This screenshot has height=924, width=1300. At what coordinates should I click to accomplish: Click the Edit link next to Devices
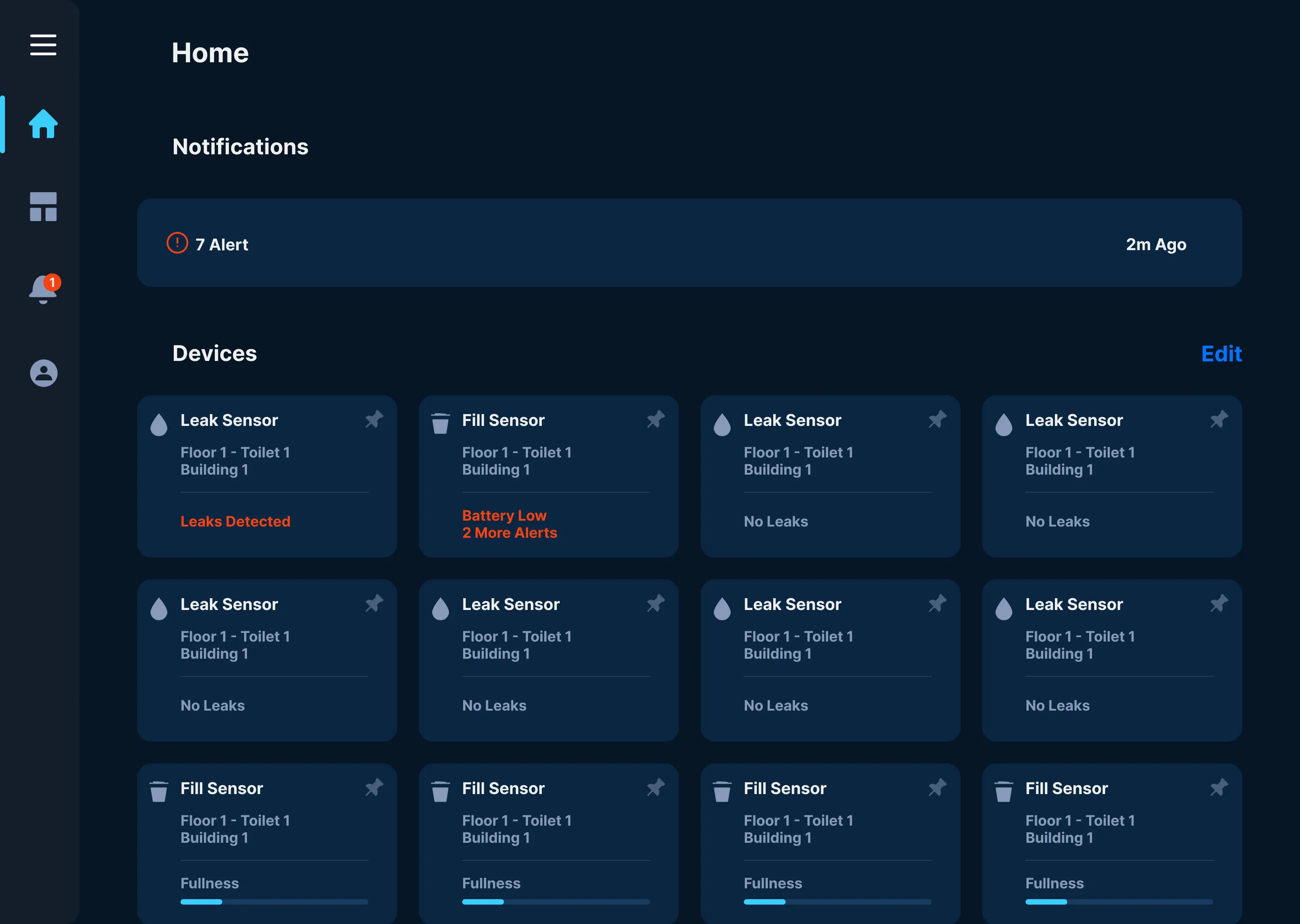tap(1221, 354)
